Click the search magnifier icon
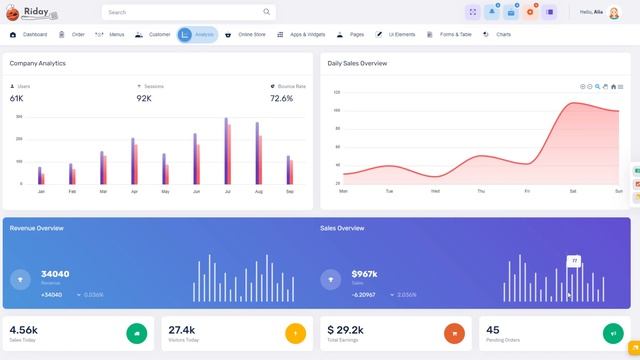 pos(267,12)
